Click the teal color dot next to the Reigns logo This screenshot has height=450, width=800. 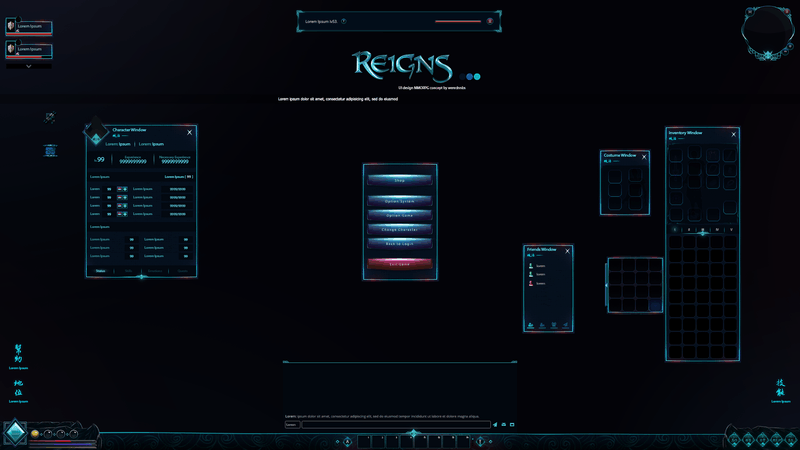[477, 77]
